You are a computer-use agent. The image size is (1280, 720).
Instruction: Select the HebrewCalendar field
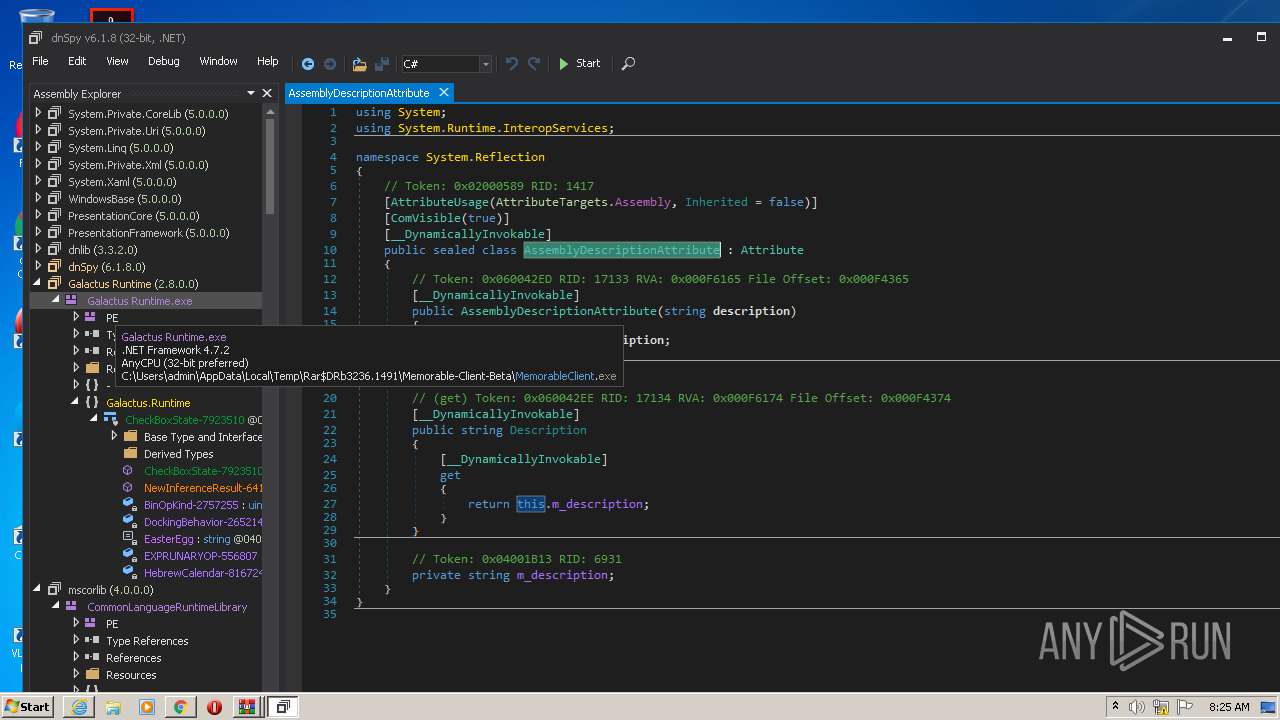pyautogui.click(x=203, y=573)
